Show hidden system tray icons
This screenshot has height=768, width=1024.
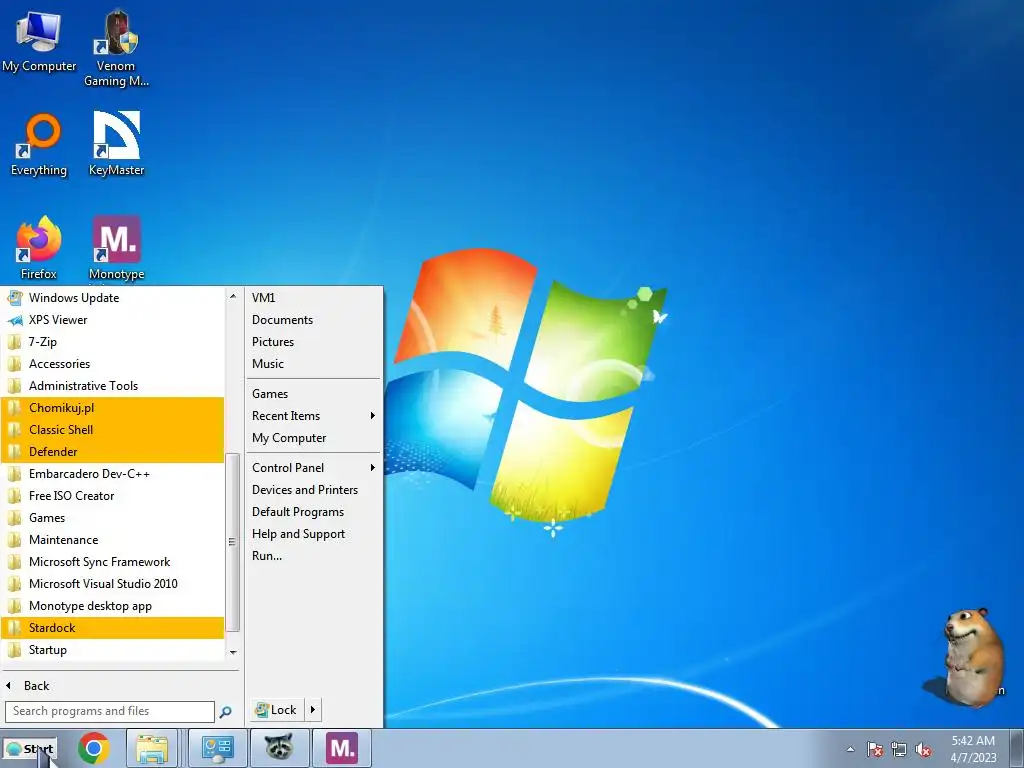[x=850, y=749]
